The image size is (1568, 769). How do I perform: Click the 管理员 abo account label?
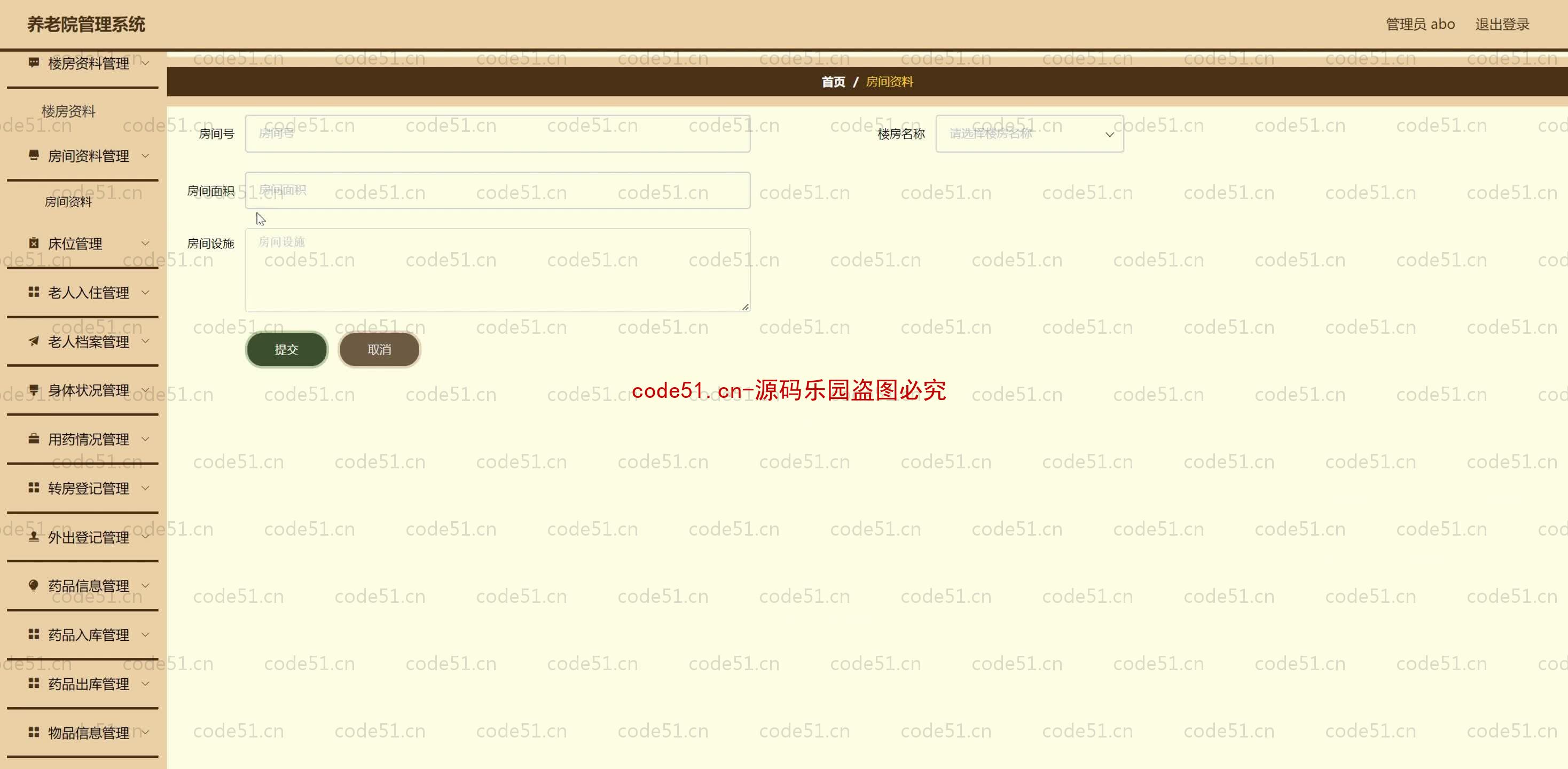(1420, 25)
